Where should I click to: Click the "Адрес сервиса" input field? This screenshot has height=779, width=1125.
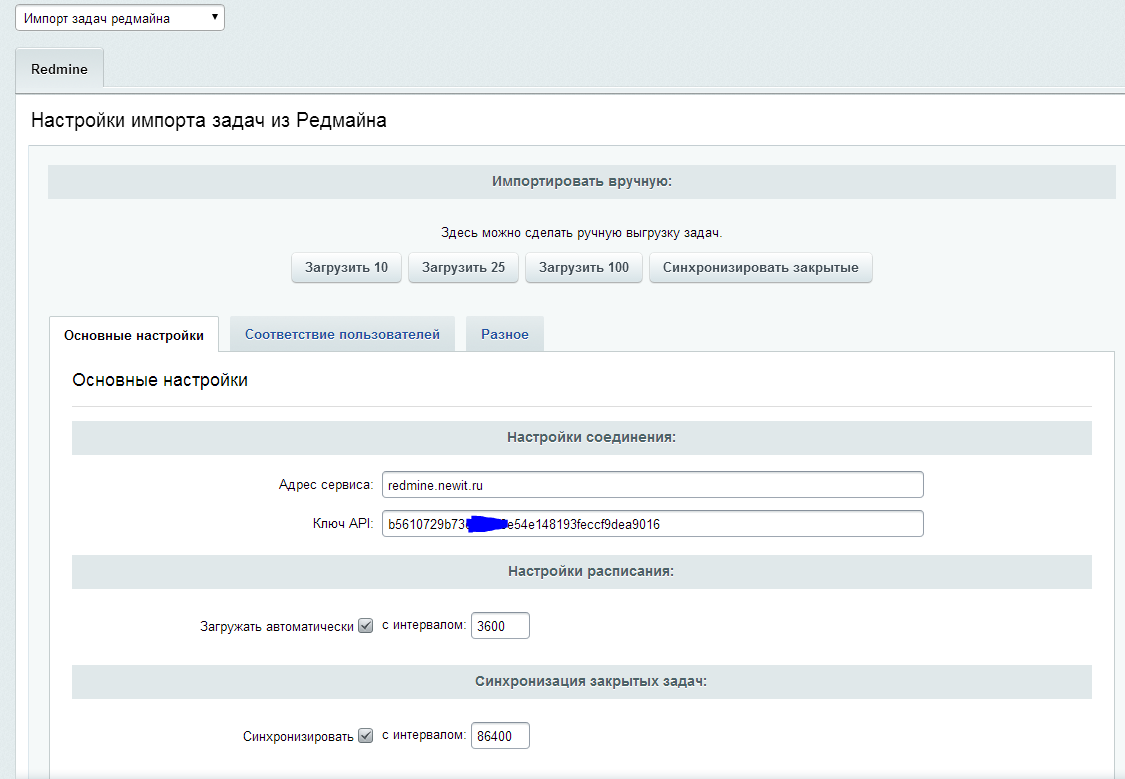[650, 484]
